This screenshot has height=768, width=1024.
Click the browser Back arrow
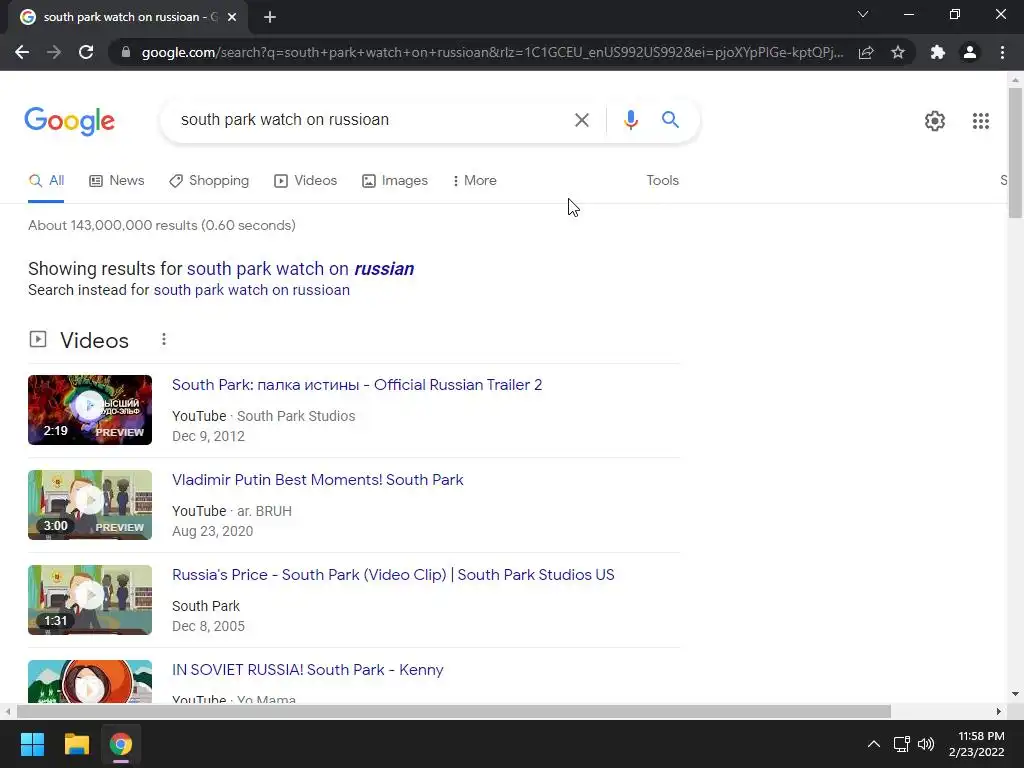[x=22, y=52]
